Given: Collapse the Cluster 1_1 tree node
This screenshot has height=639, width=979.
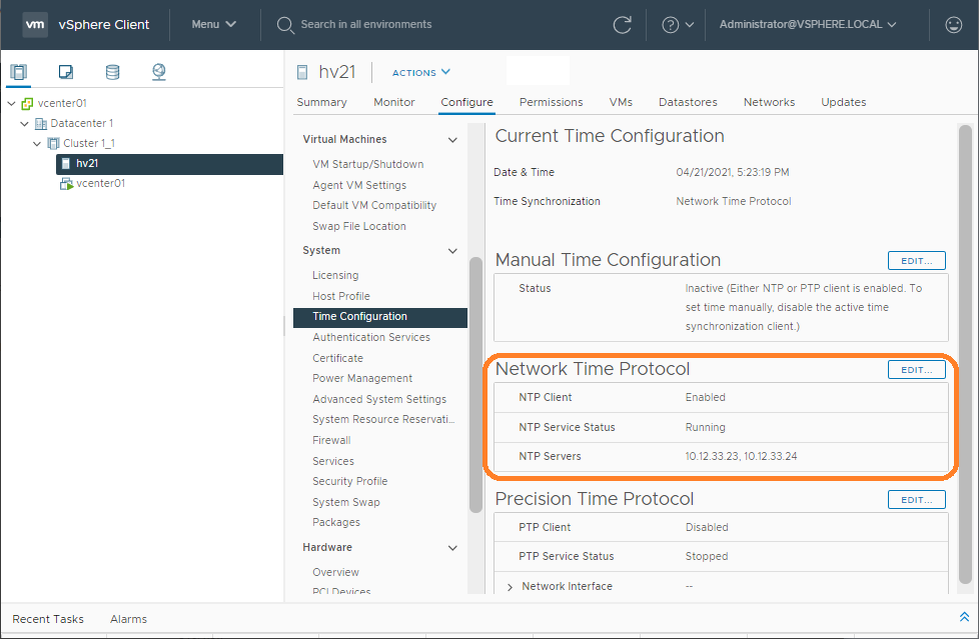Looking at the screenshot, I should 37,144.
